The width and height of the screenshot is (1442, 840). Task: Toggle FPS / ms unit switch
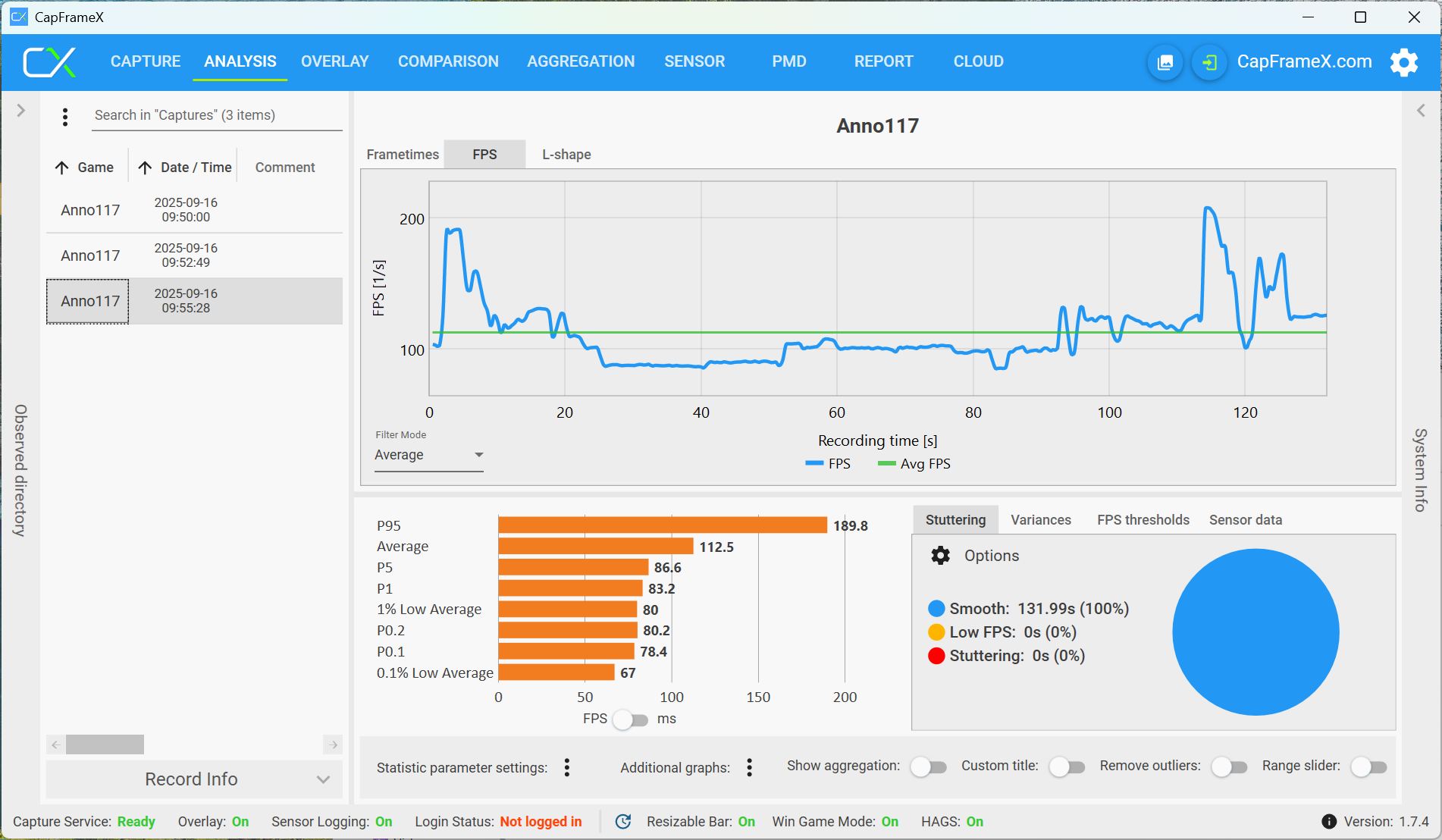[631, 719]
